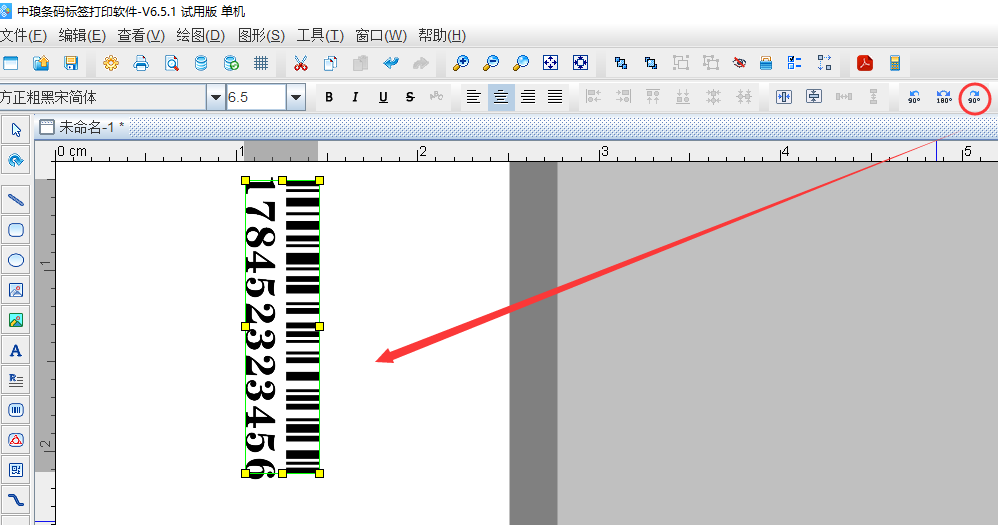The height and width of the screenshot is (525, 998).
Task: Click the blue padlock lock icon
Action: pyautogui.click(x=766, y=62)
